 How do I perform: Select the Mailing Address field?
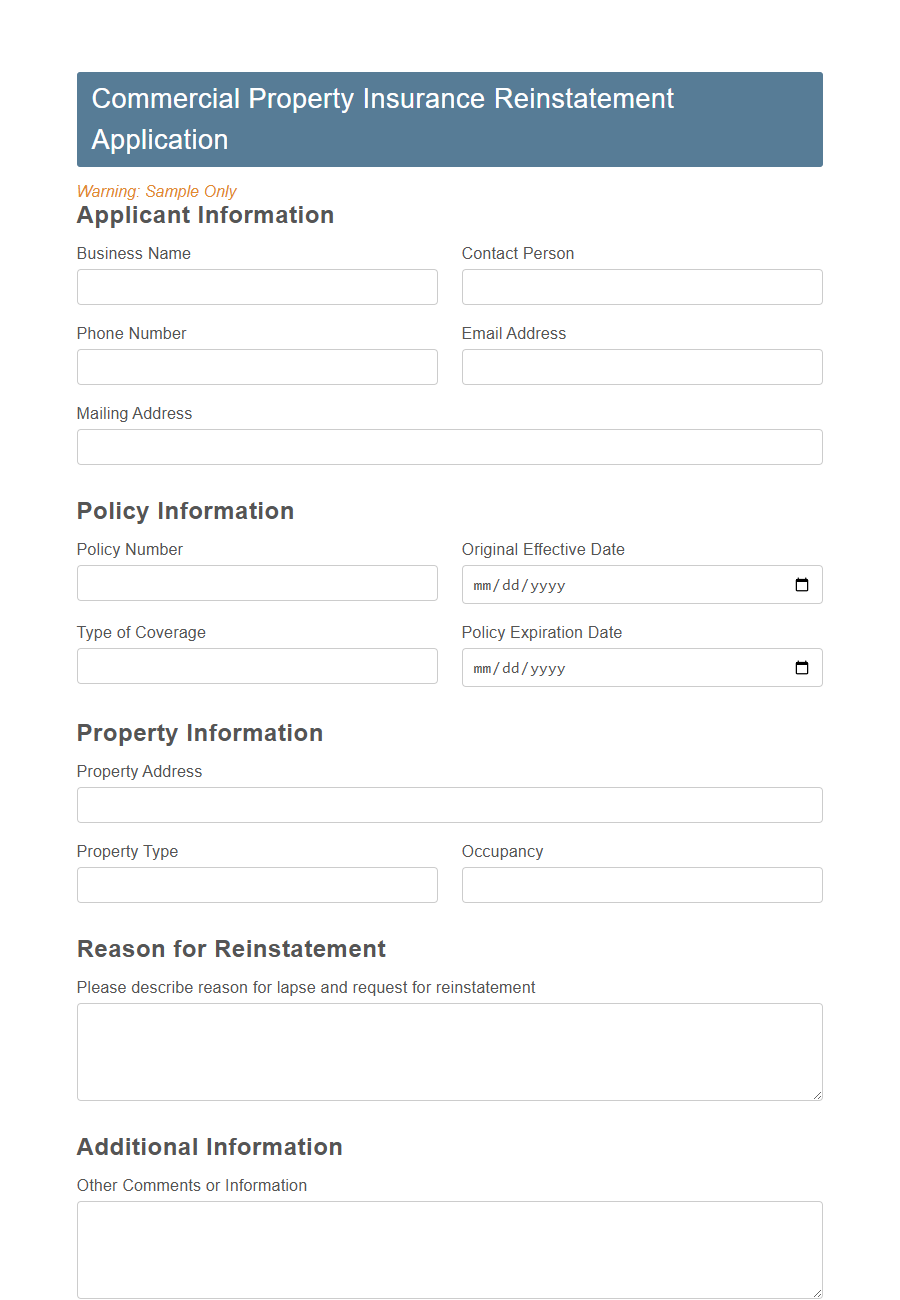449,447
